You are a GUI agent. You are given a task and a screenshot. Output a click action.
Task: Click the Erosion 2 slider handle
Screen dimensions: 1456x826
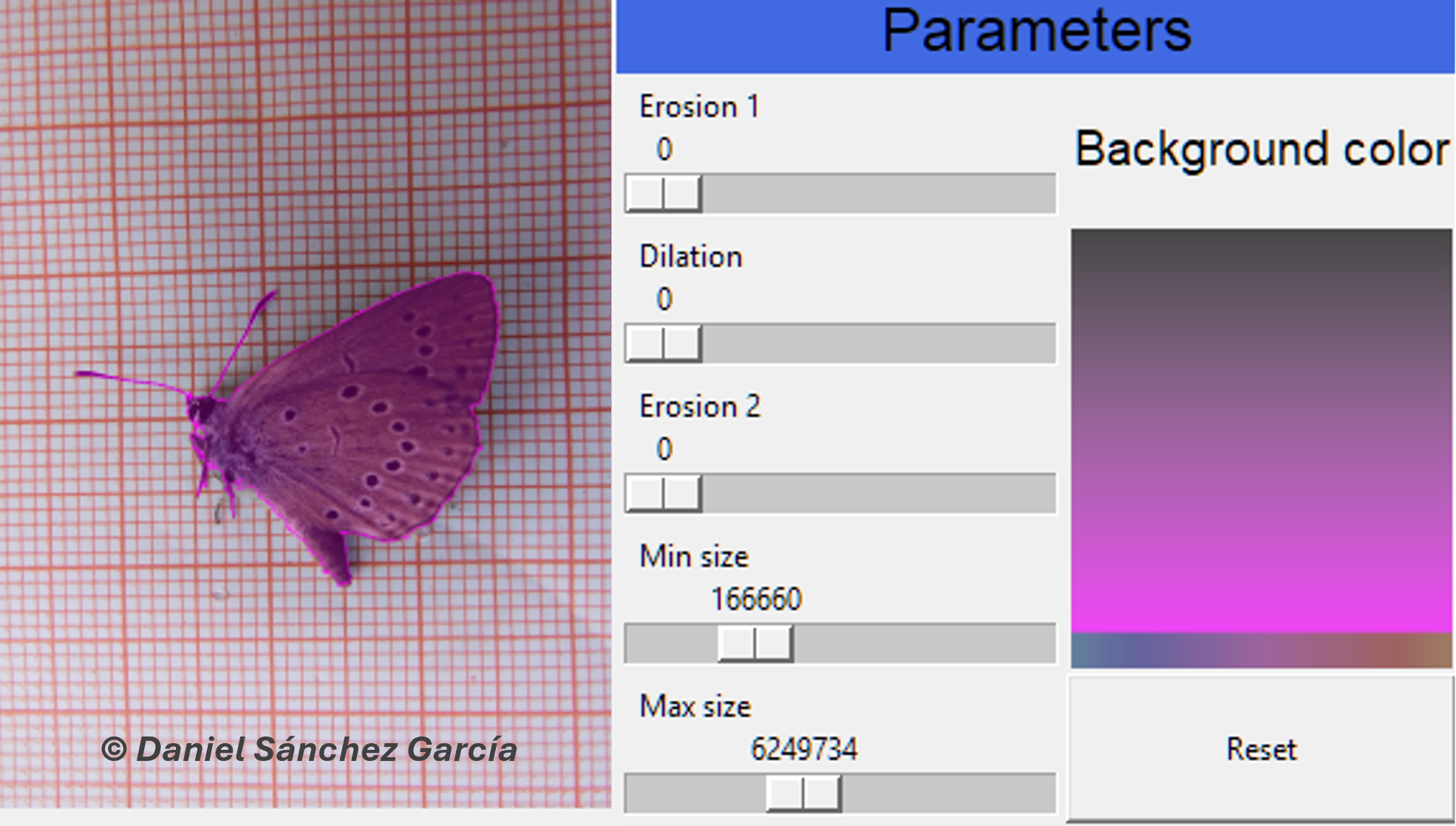(x=664, y=493)
